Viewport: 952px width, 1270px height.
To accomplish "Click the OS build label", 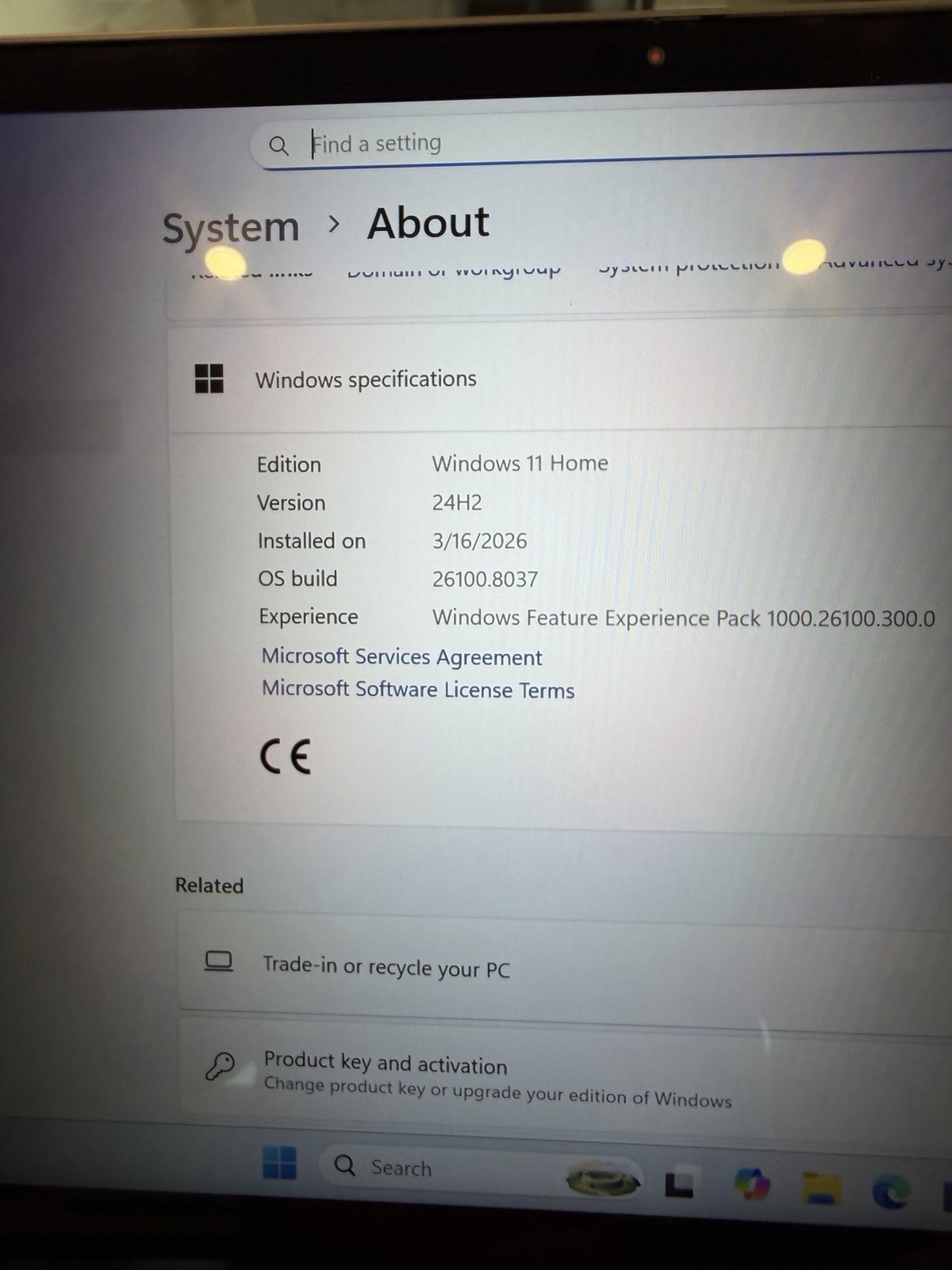I will coord(297,579).
